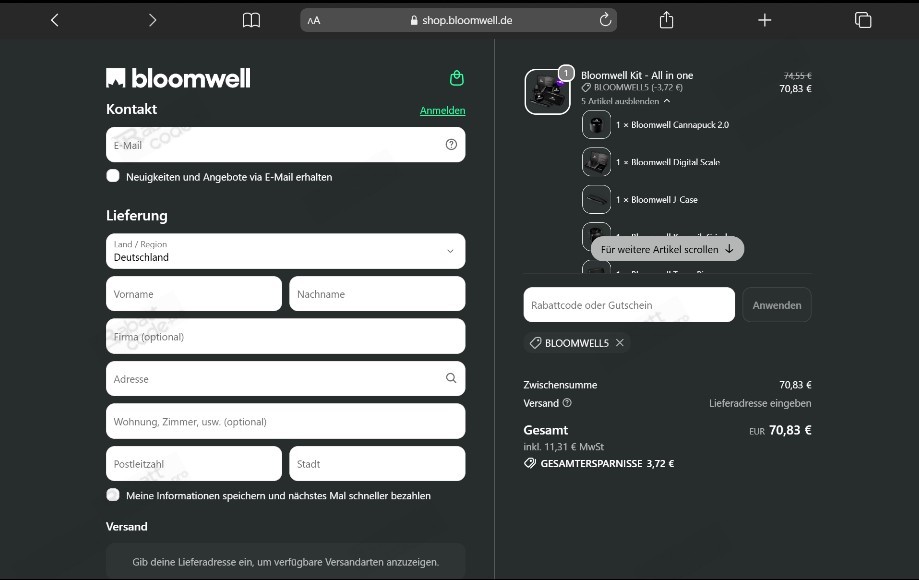The image size is (919, 580).
Task: Open the Safari share sheet icon
Action: click(666, 20)
